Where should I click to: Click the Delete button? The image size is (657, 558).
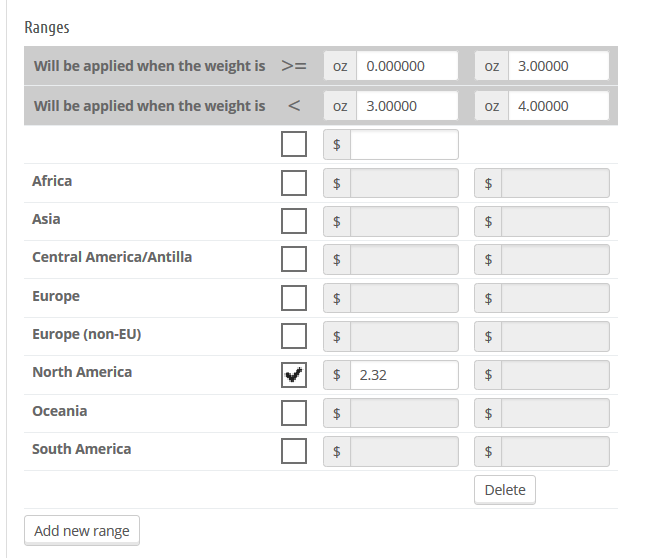pyautogui.click(x=504, y=490)
